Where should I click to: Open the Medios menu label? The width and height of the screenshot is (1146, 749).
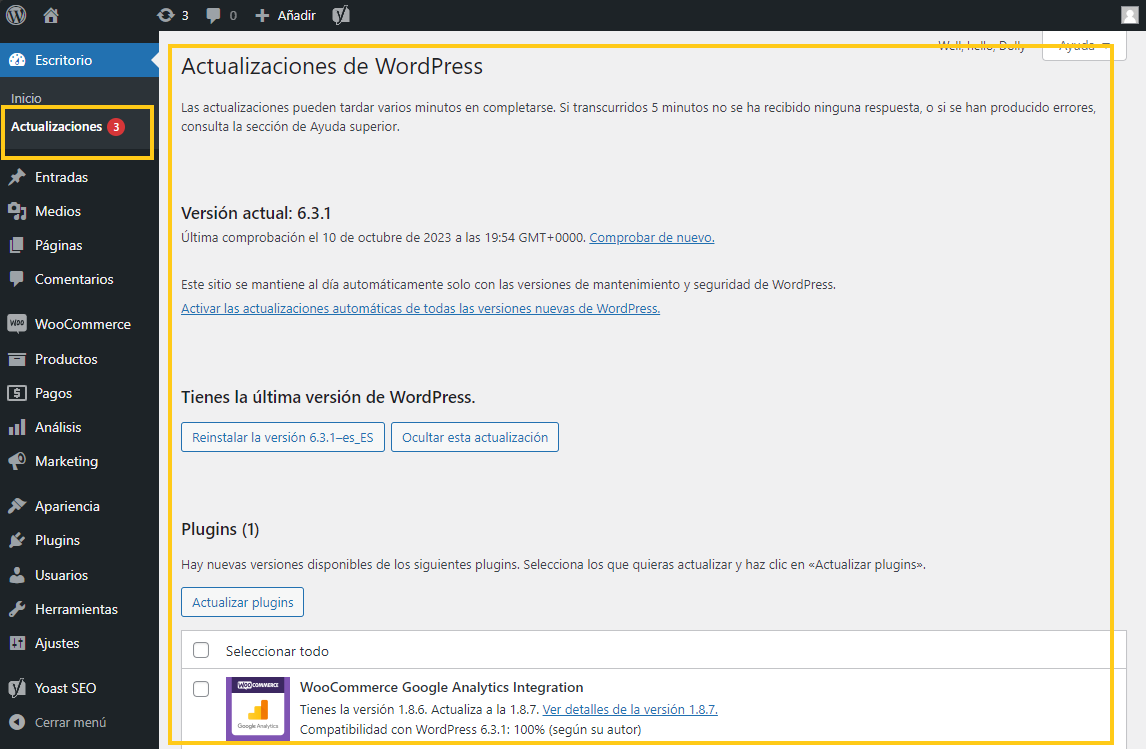[58, 211]
